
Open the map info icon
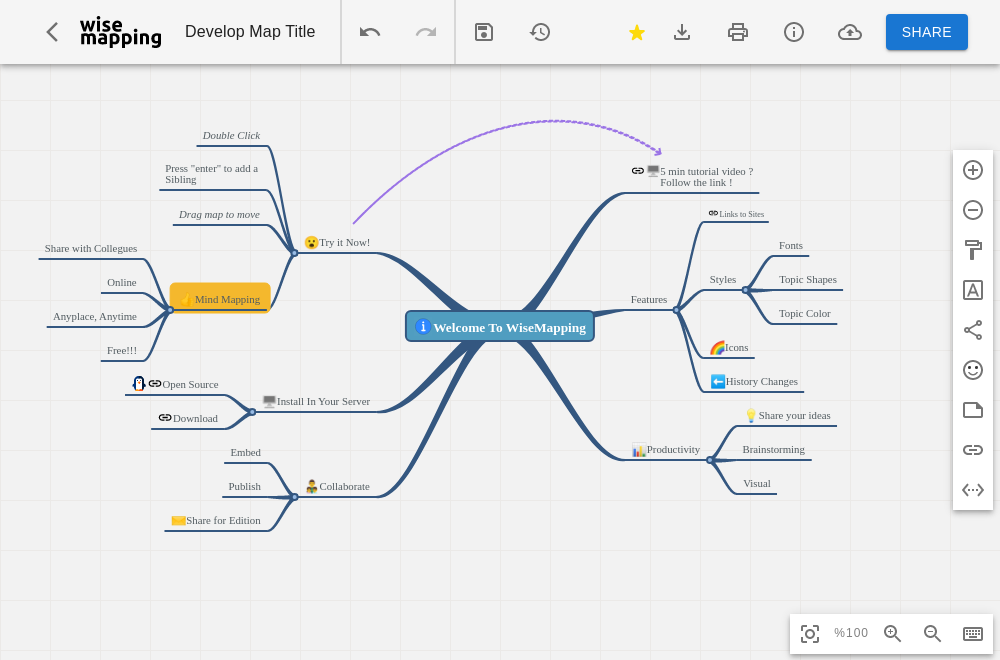(x=793, y=32)
